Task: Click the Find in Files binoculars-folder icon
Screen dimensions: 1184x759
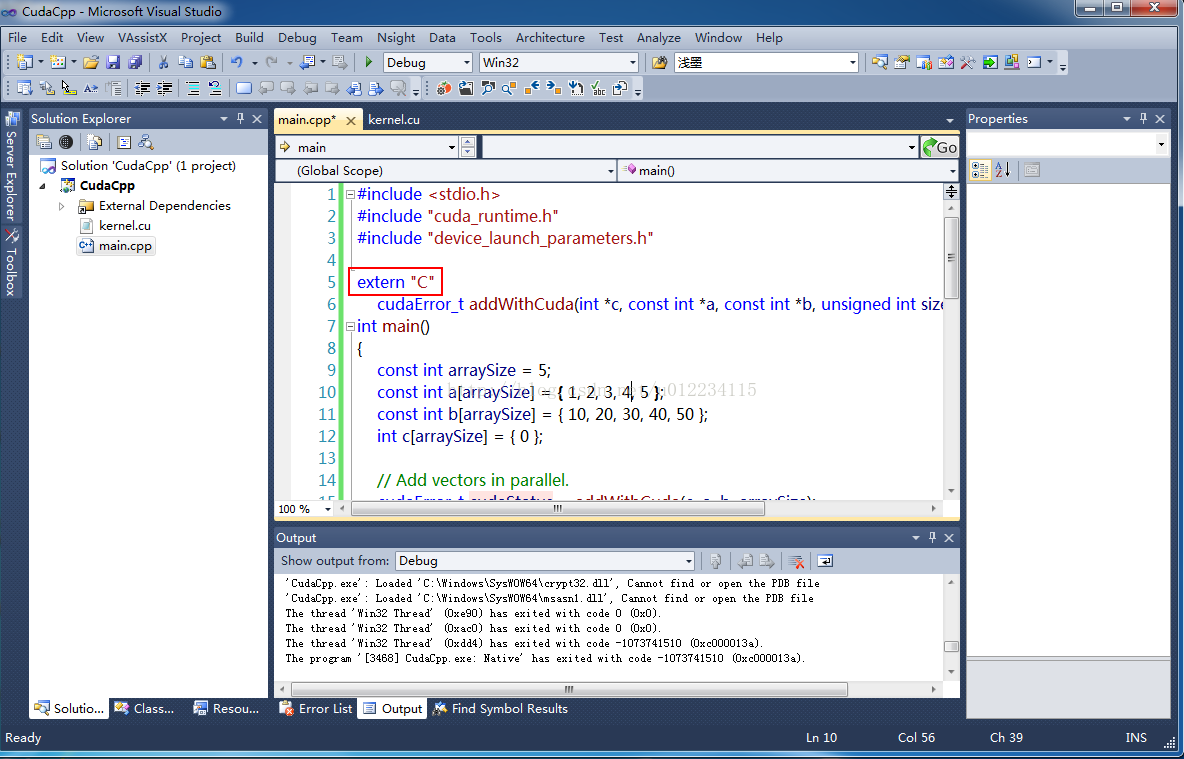Action: [x=659, y=63]
